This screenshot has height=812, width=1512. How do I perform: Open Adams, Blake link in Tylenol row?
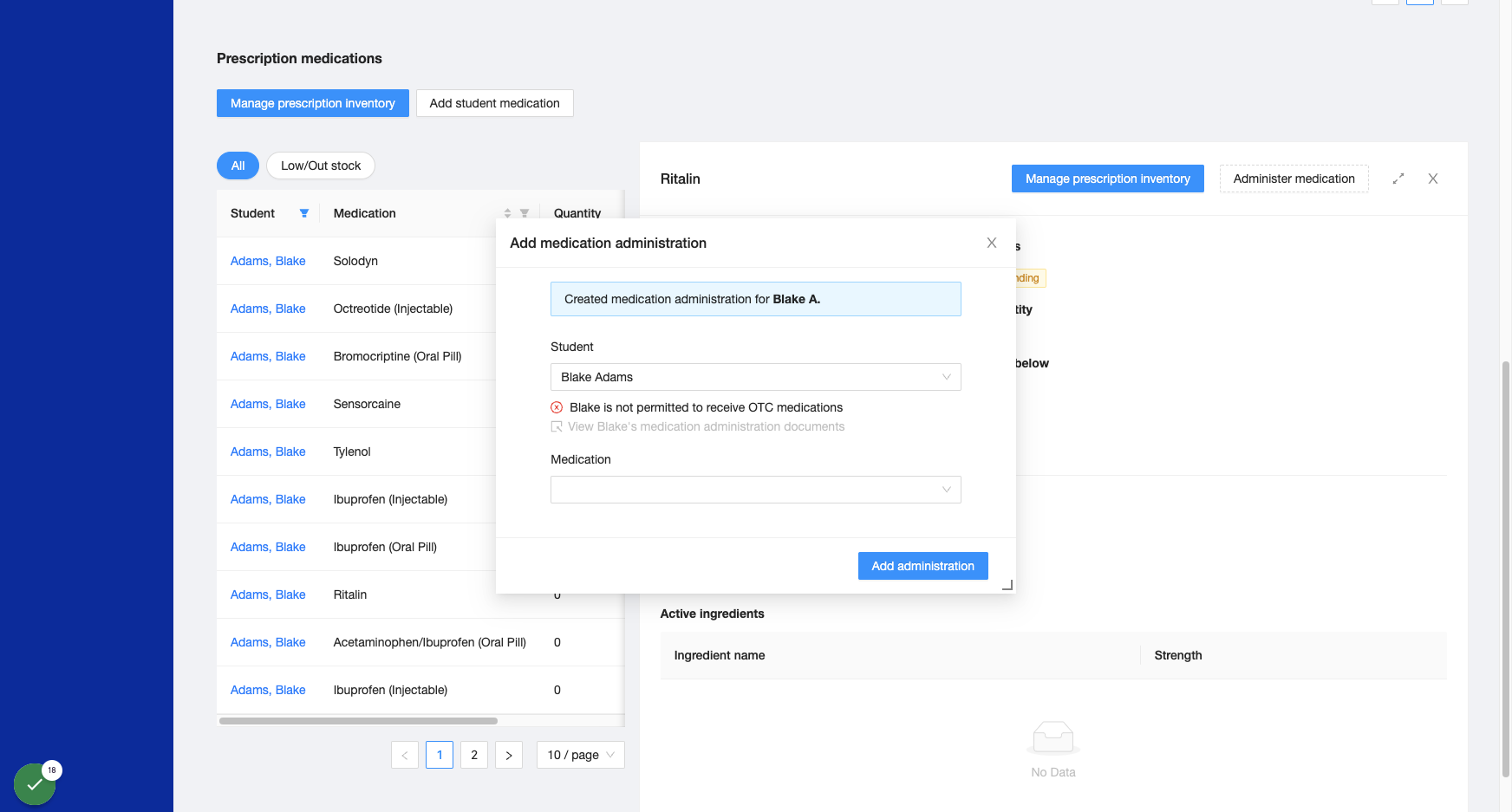268,451
